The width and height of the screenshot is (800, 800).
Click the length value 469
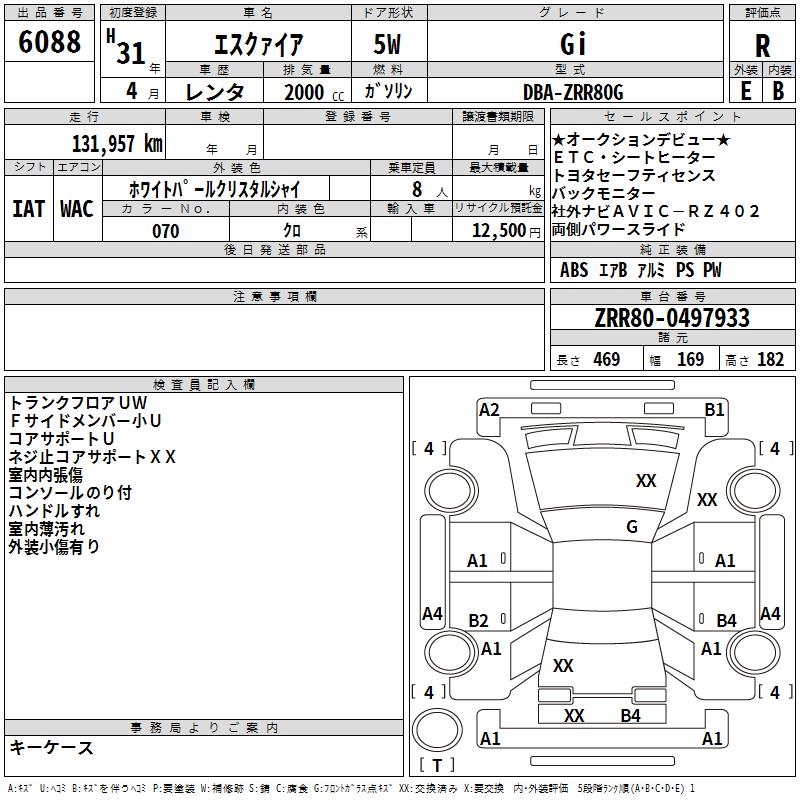[x=607, y=359]
